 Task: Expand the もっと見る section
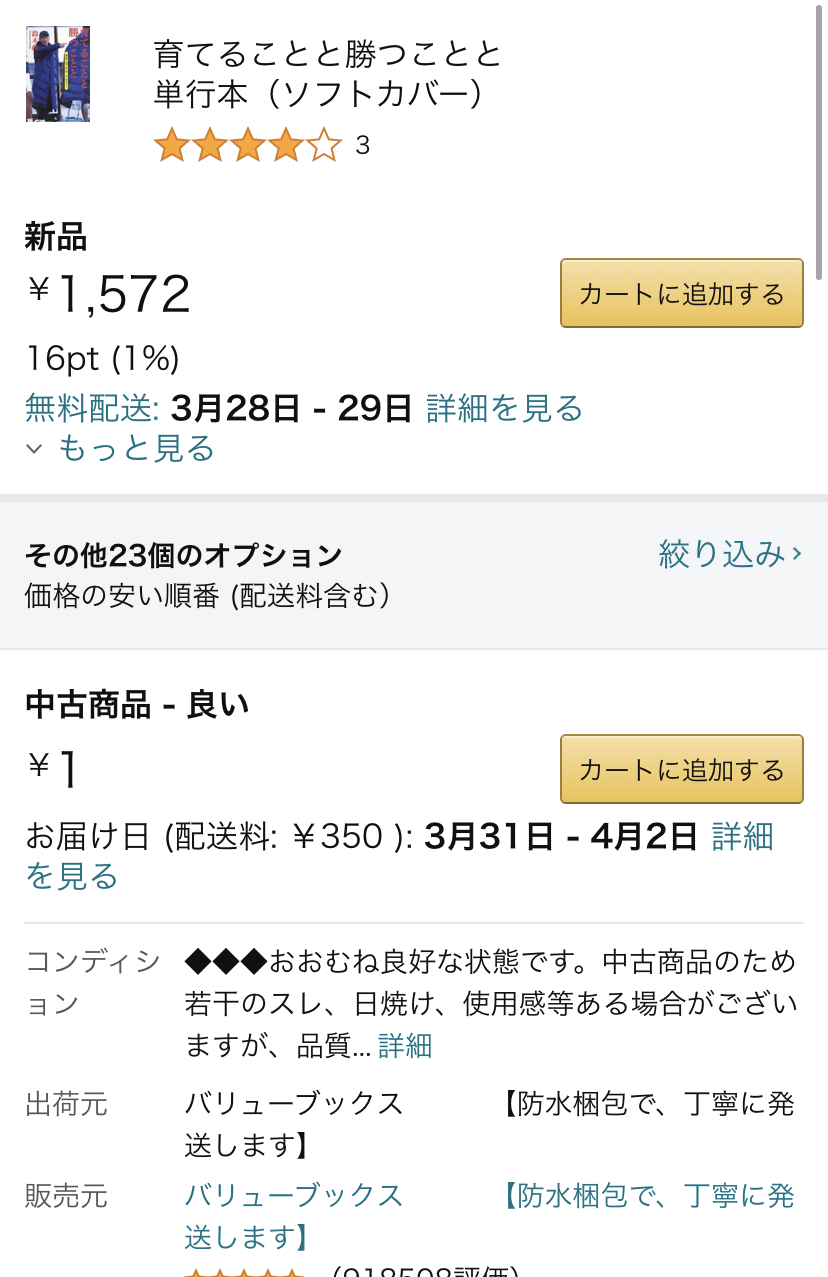pyautogui.click(x=136, y=448)
